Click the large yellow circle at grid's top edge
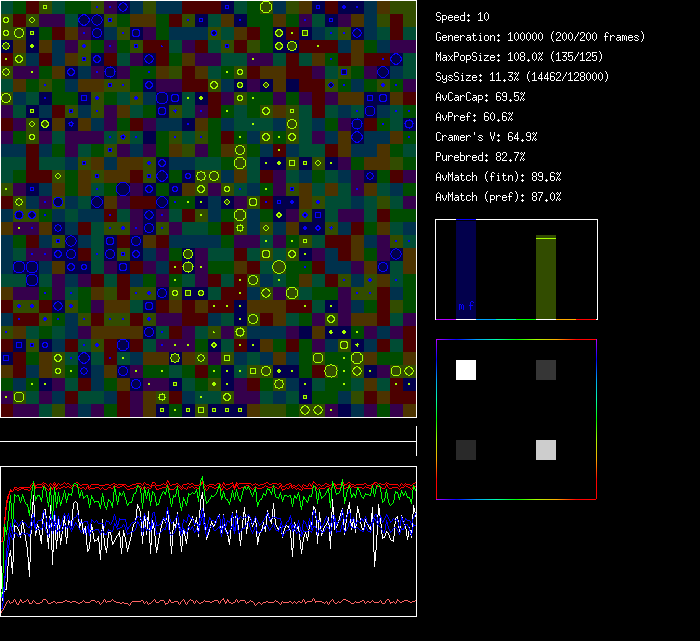This screenshot has height=641, width=700. [266, 7]
